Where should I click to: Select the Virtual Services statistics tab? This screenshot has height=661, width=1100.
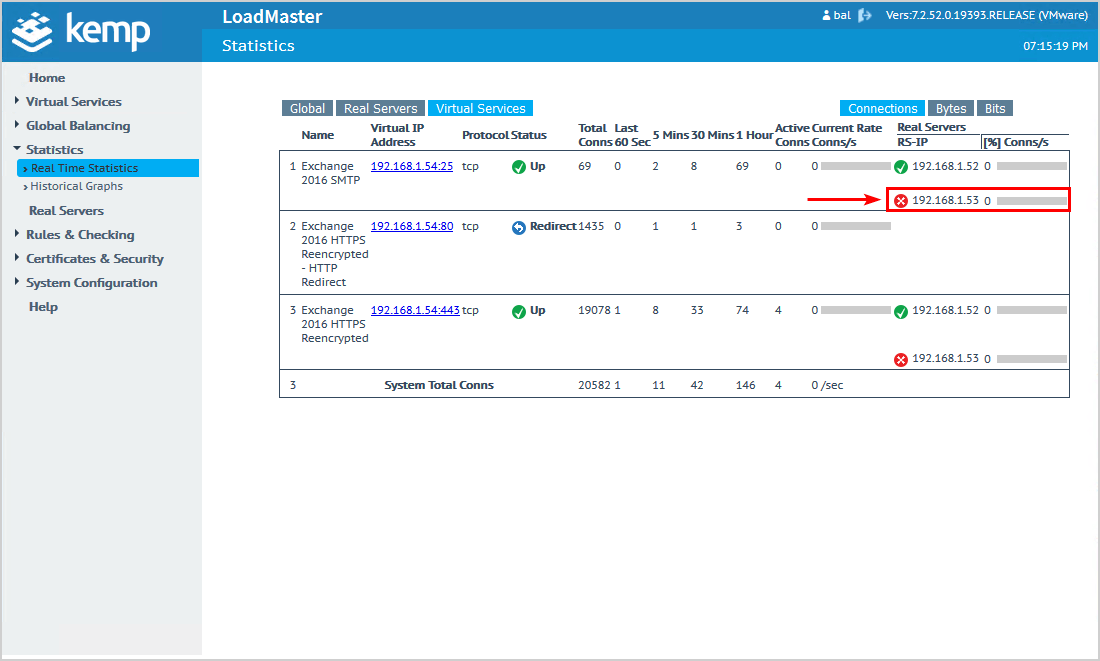tap(481, 108)
